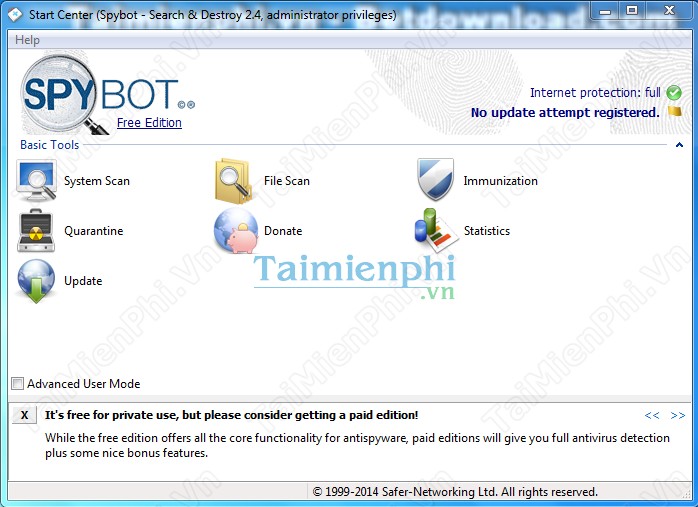Click 'Internet protection: full' status text
The width and height of the screenshot is (698, 507).
(x=595, y=93)
